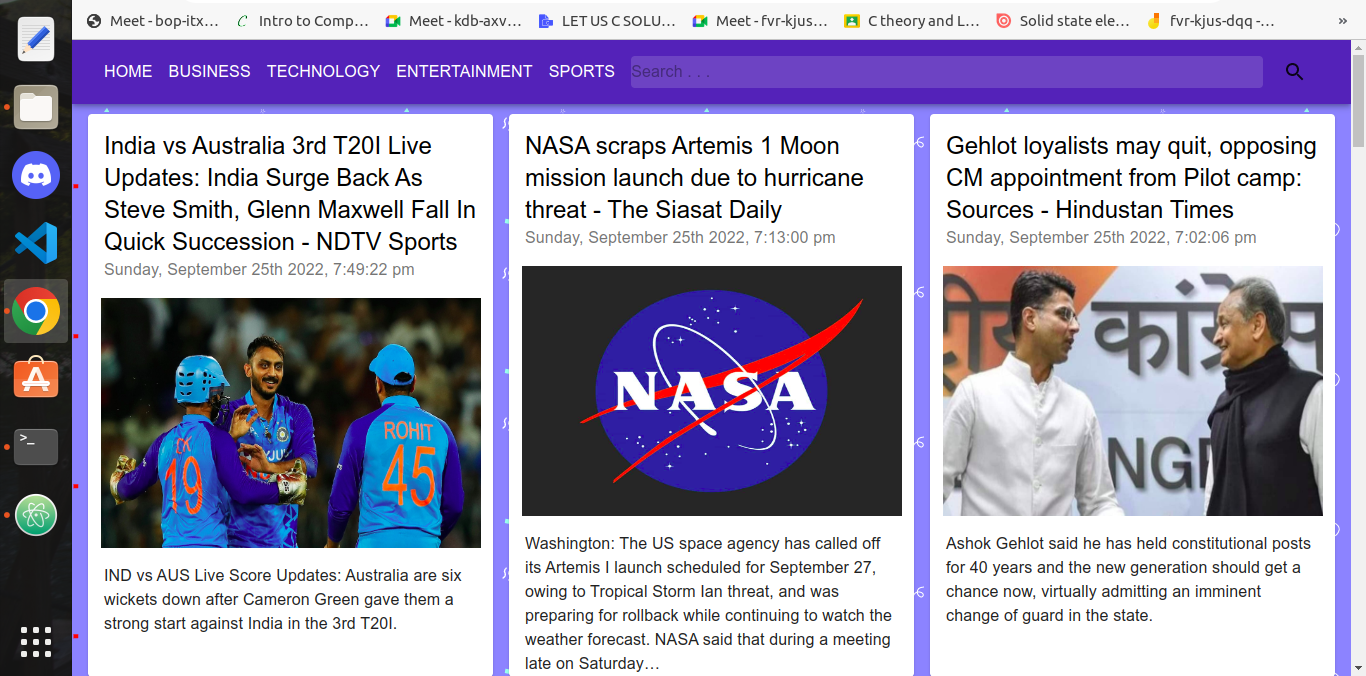The height and width of the screenshot is (676, 1366).
Task: Click the page vertical scrollbar thumb
Action: (x=1358, y=100)
